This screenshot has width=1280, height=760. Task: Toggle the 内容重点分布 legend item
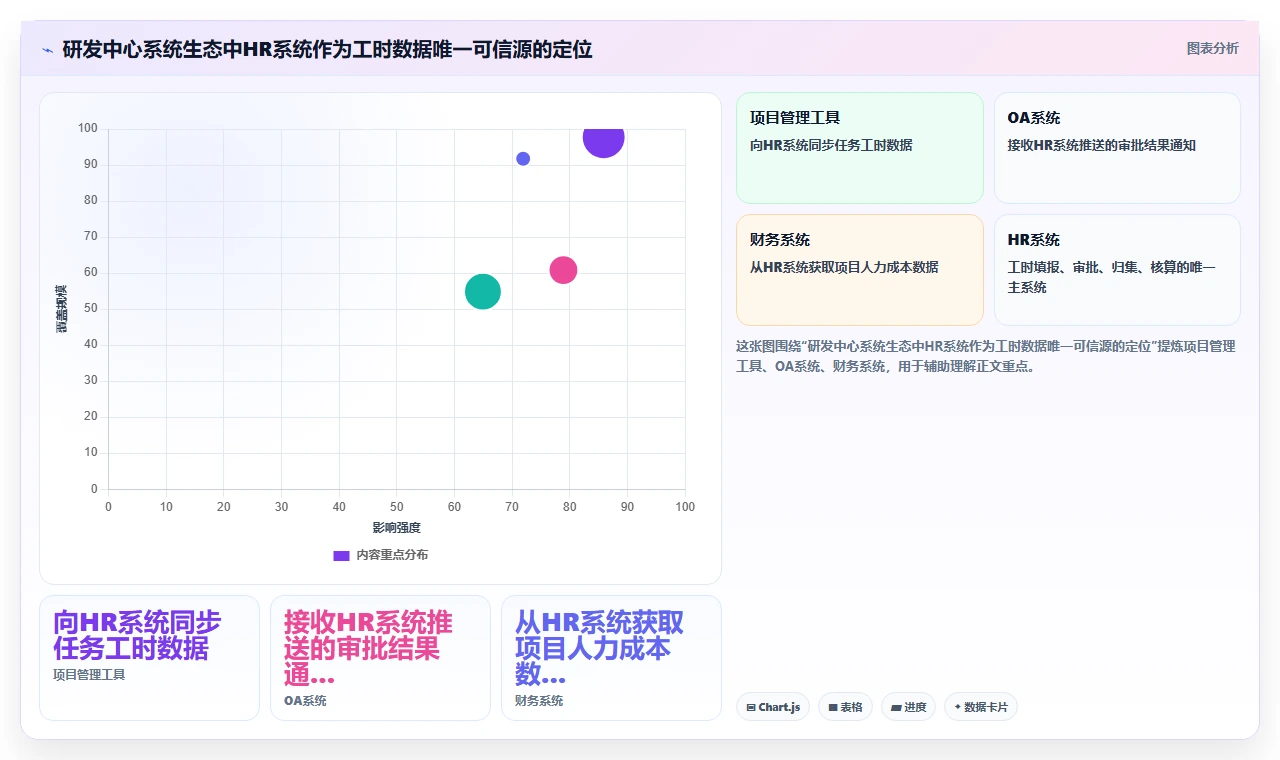380,555
